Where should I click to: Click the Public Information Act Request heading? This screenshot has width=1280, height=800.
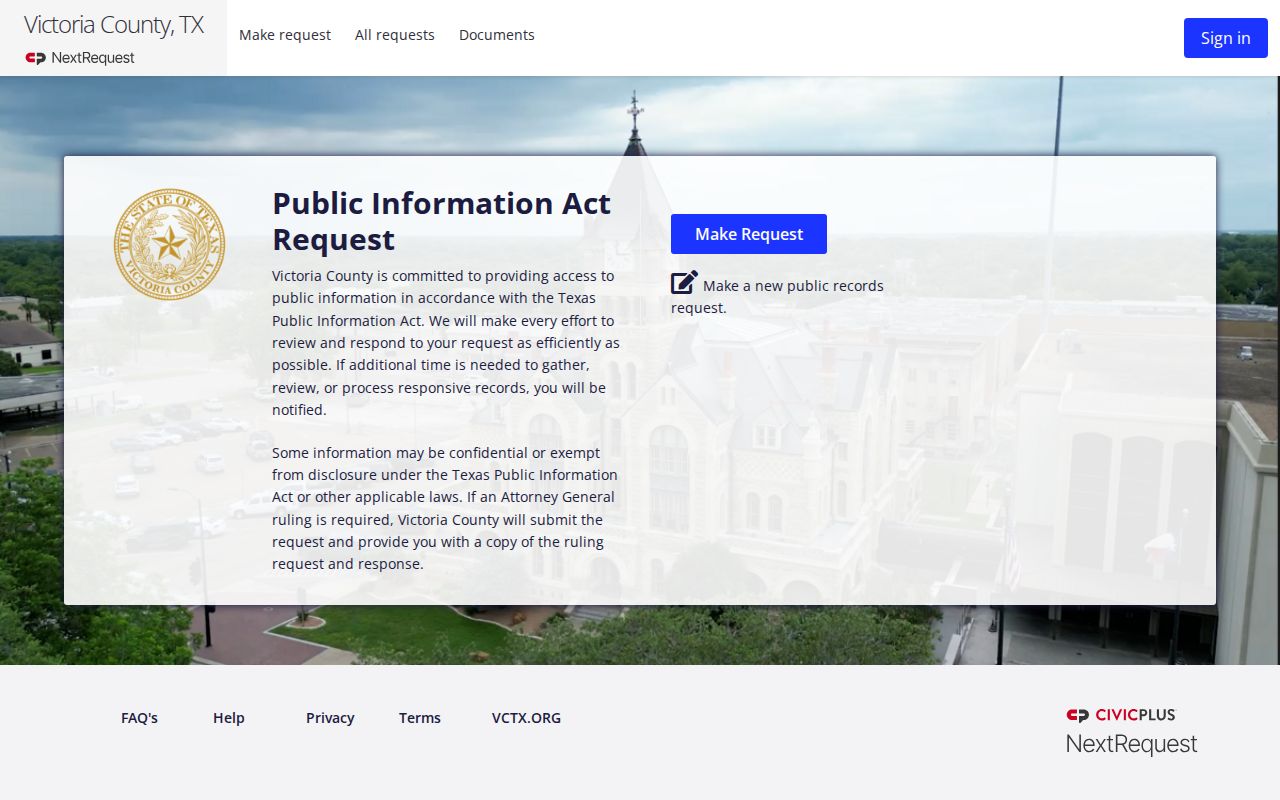pyautogui.click(x=442, y=221)
